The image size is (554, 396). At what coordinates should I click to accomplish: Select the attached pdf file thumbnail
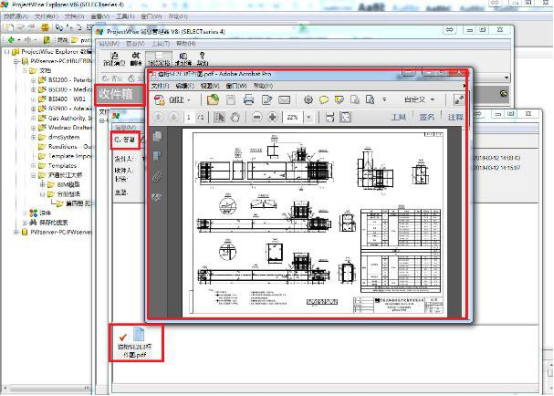tap(135, 343)
